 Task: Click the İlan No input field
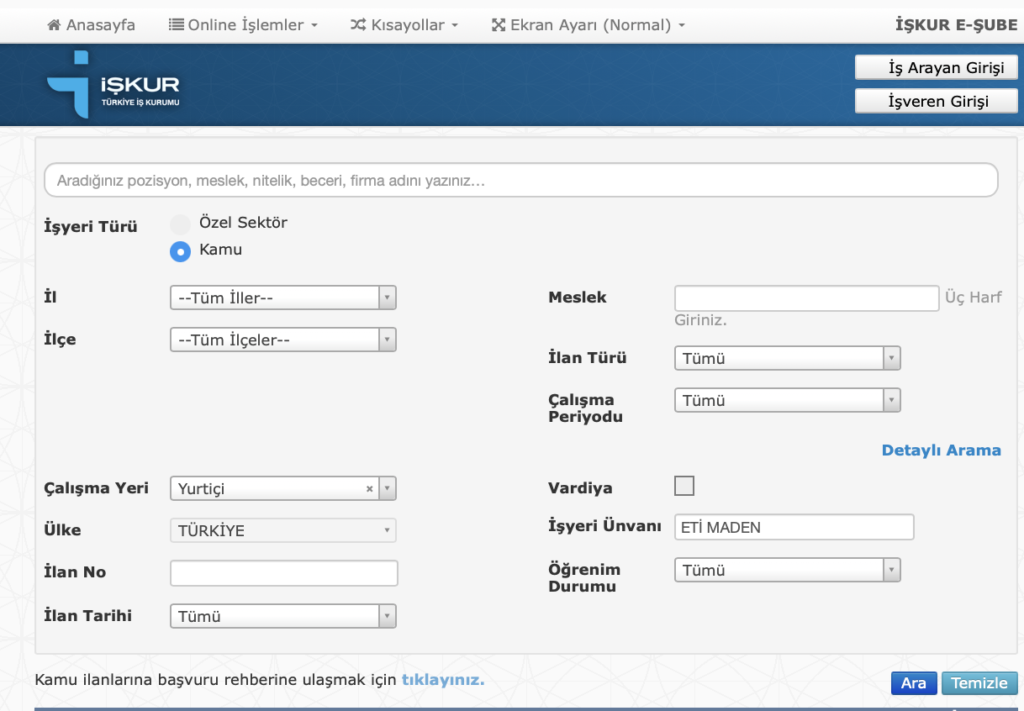284,573
